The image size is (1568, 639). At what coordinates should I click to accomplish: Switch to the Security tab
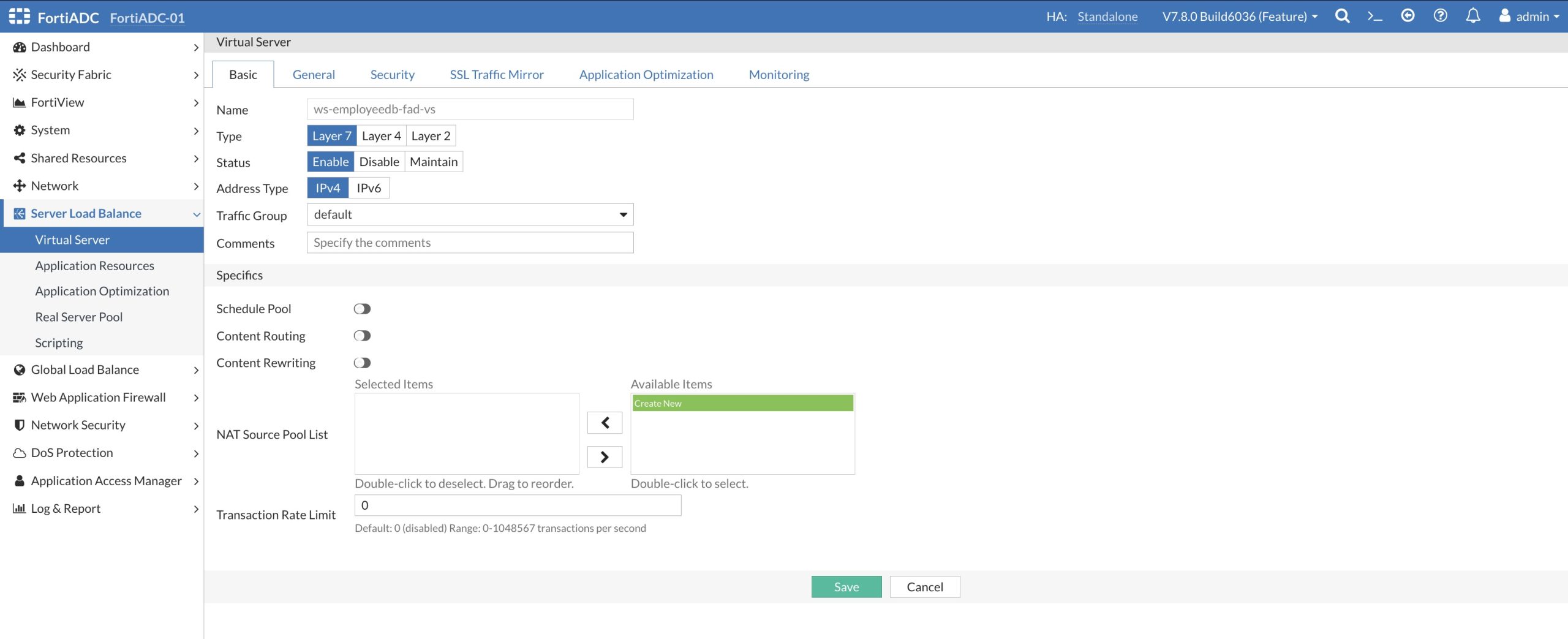(x=392, y=75)
